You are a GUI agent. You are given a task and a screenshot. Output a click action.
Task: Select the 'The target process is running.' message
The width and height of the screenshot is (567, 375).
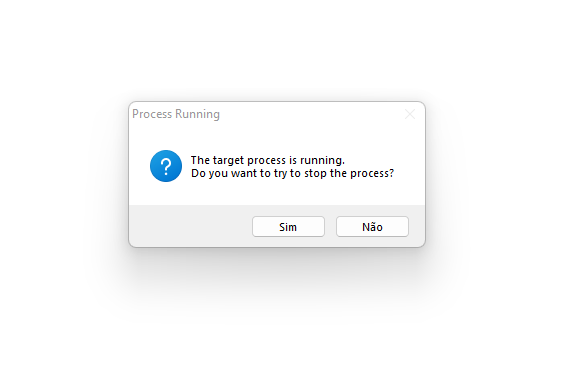(x=268, y=160)
